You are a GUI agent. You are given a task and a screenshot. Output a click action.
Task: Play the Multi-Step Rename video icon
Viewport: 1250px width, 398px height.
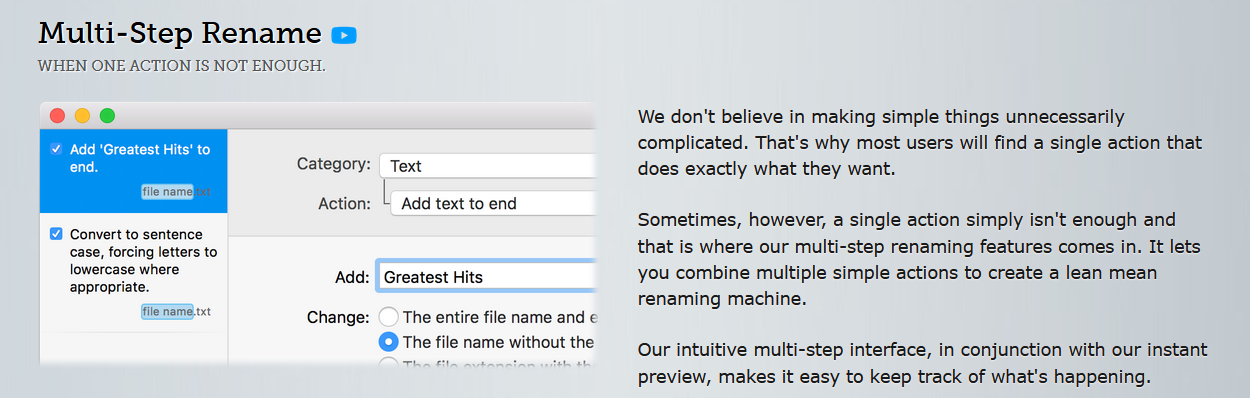(344, 35)
